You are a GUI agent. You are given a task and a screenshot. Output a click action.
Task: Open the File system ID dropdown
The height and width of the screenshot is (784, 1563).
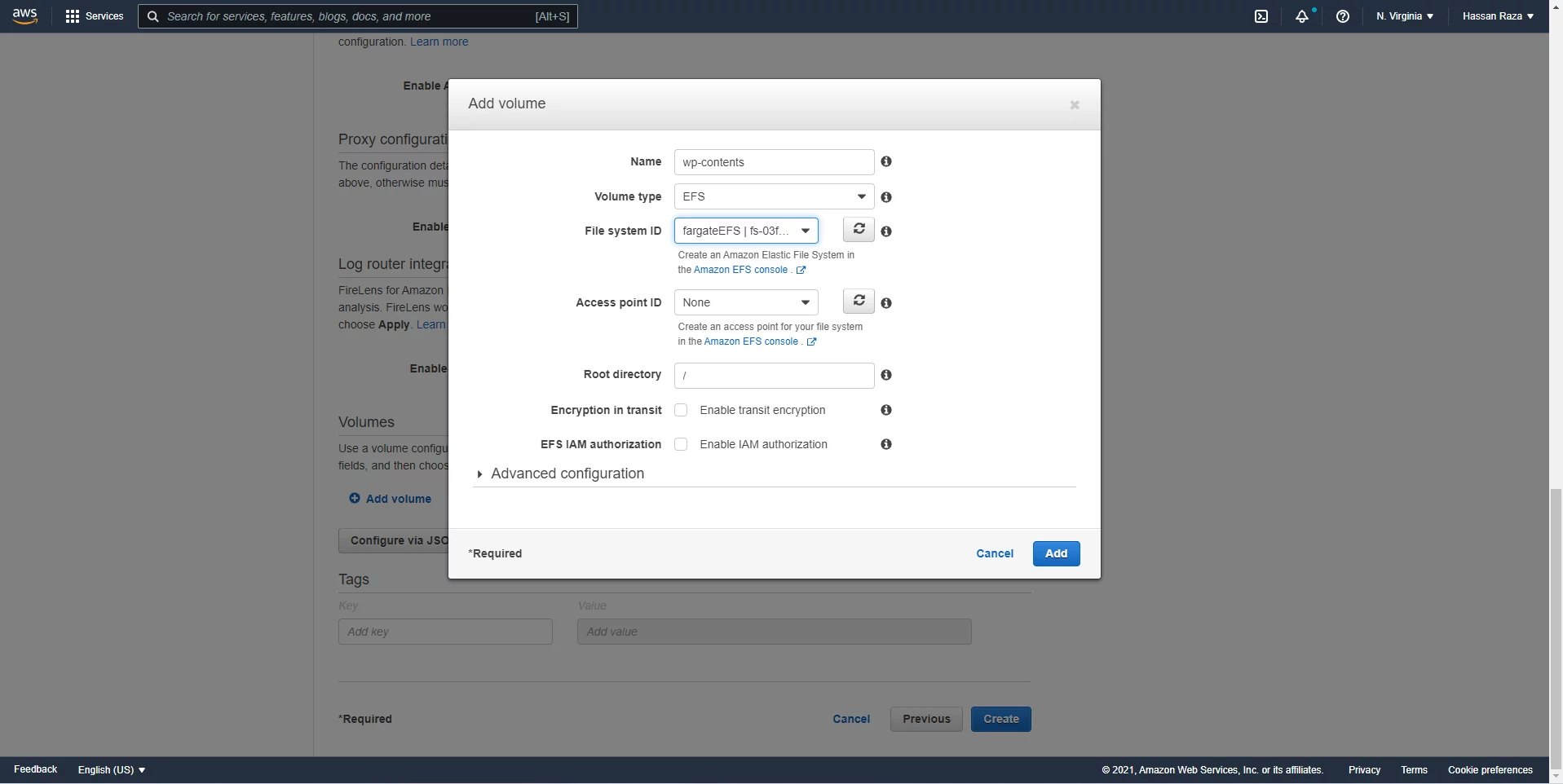[x=746, y=231]
